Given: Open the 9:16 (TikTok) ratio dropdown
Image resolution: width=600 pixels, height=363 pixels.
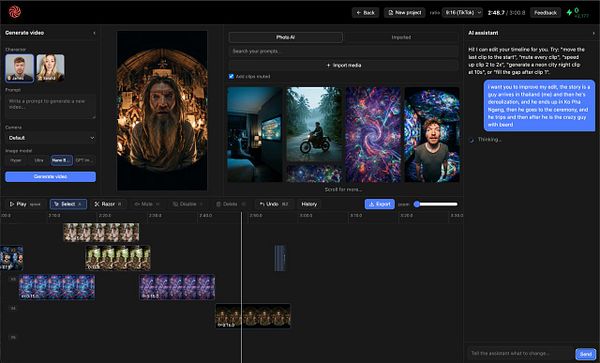Looking at the screenshot, I should click(x=462, y=13).
